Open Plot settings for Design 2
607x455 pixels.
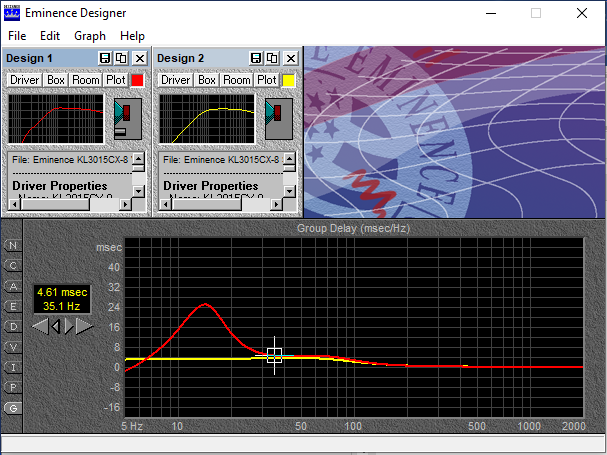click(267, 80)
